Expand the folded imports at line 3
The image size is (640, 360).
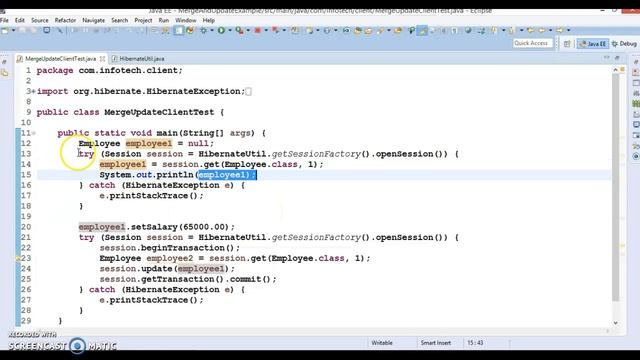tap(33, 91)
